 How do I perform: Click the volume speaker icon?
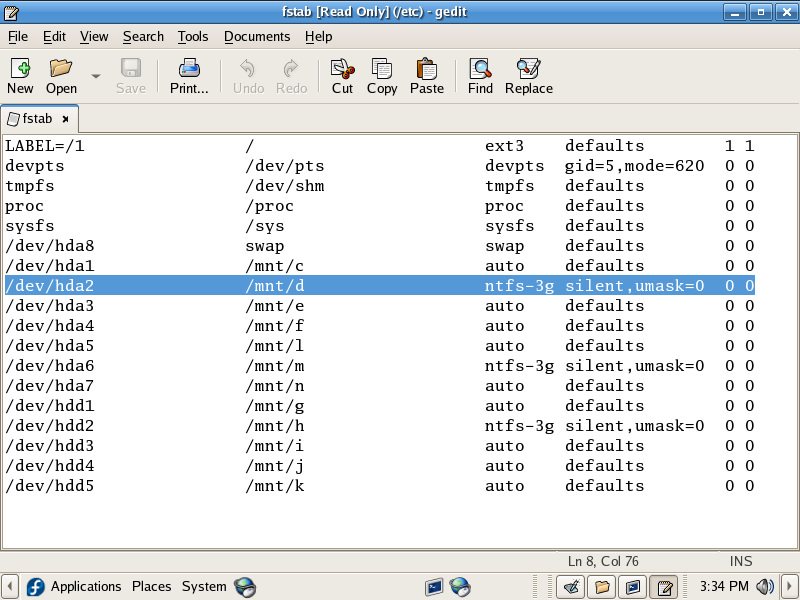[765, 586]
